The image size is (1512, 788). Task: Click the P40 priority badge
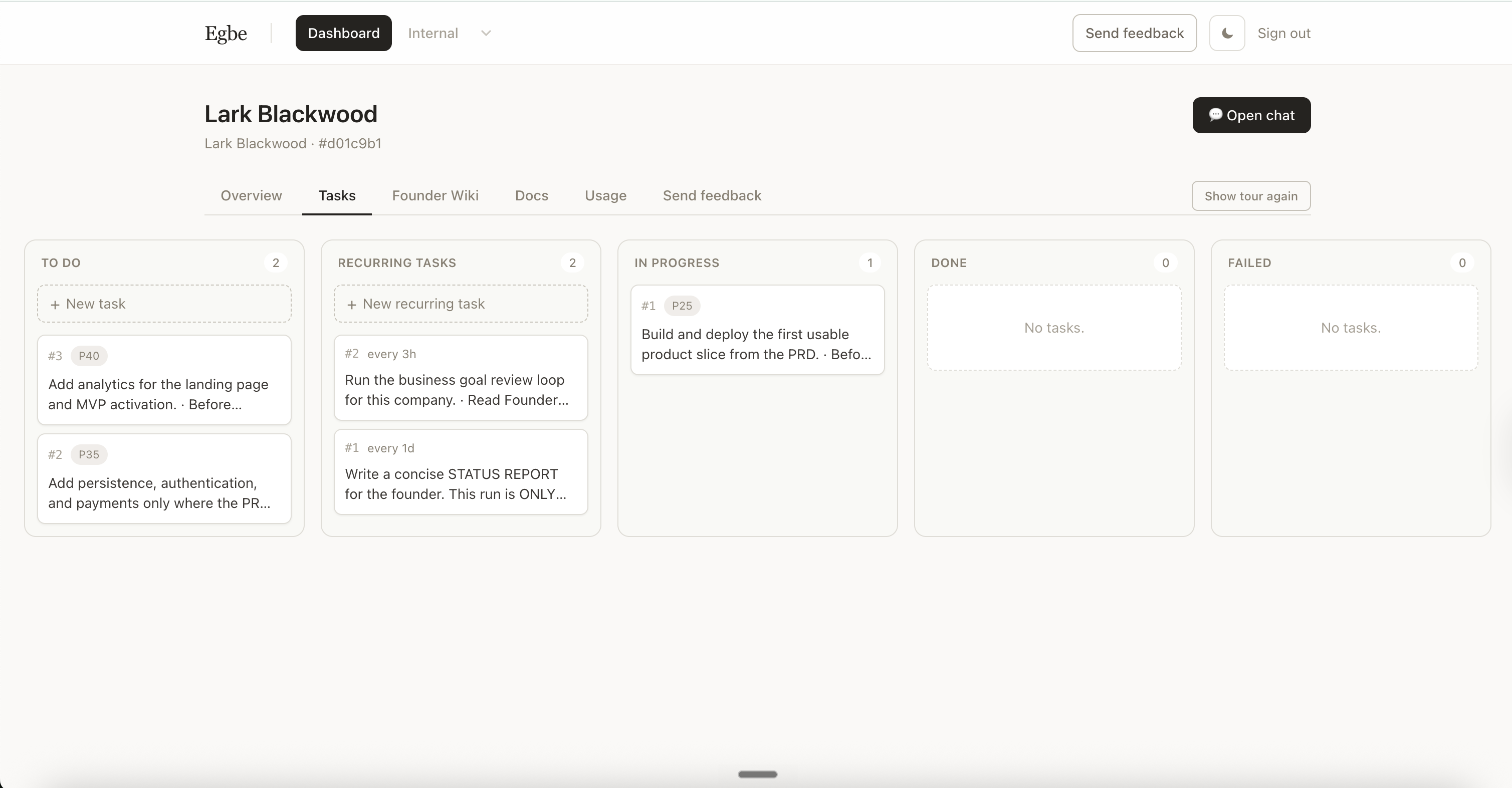89,356
